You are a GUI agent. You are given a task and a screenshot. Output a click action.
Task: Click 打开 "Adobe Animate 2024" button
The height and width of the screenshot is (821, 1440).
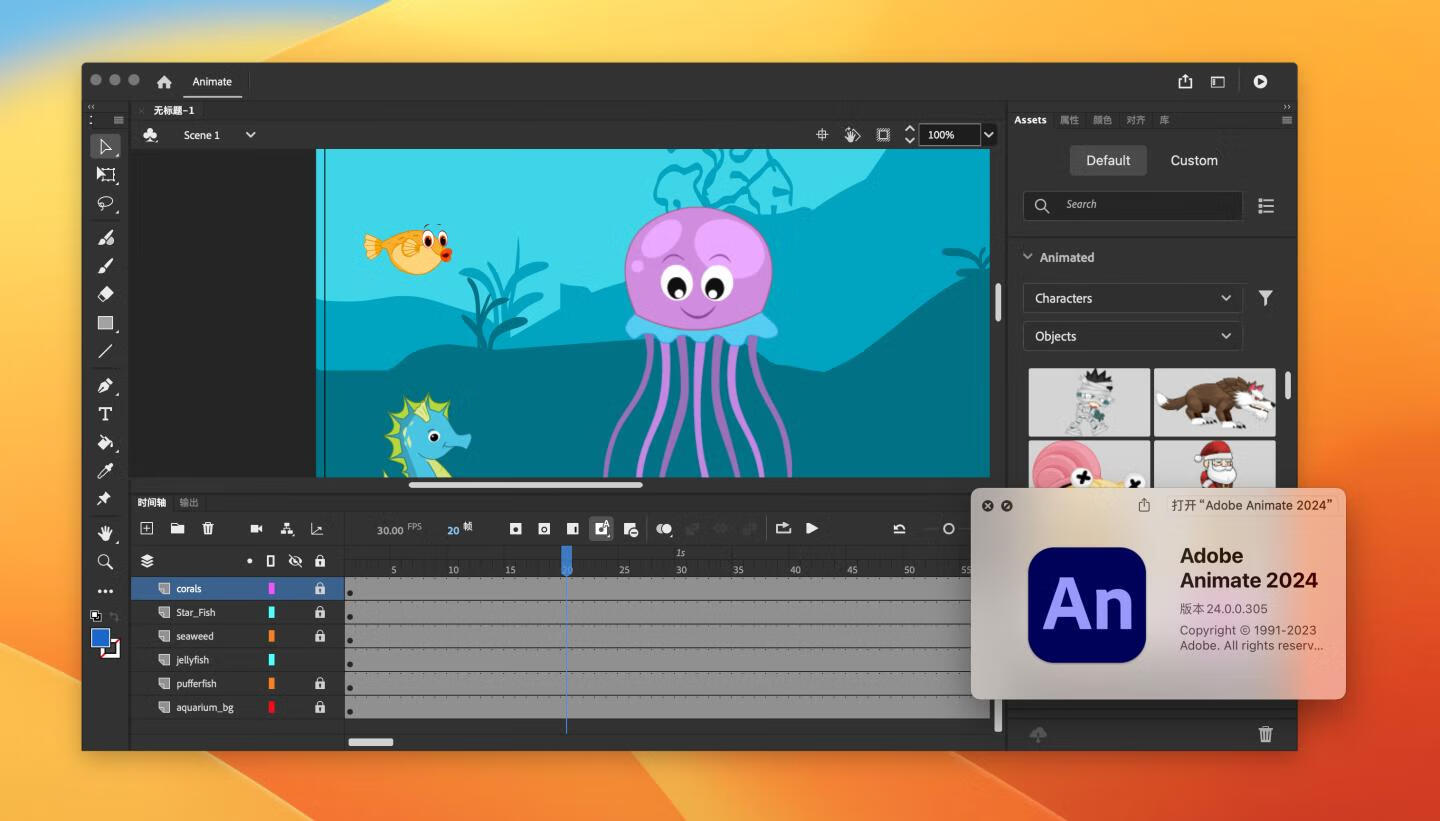click(1251, 505)
